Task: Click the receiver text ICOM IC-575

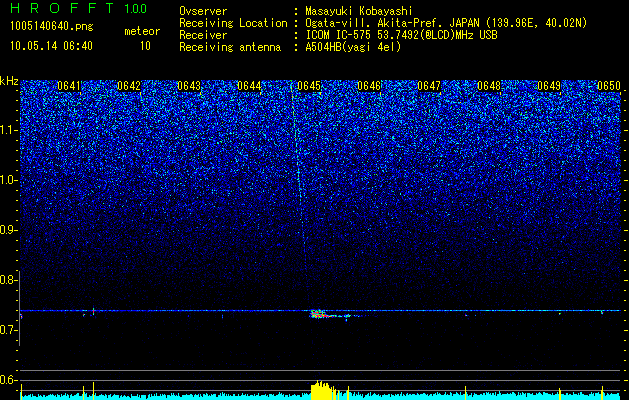Action: [x=339, y=35]
